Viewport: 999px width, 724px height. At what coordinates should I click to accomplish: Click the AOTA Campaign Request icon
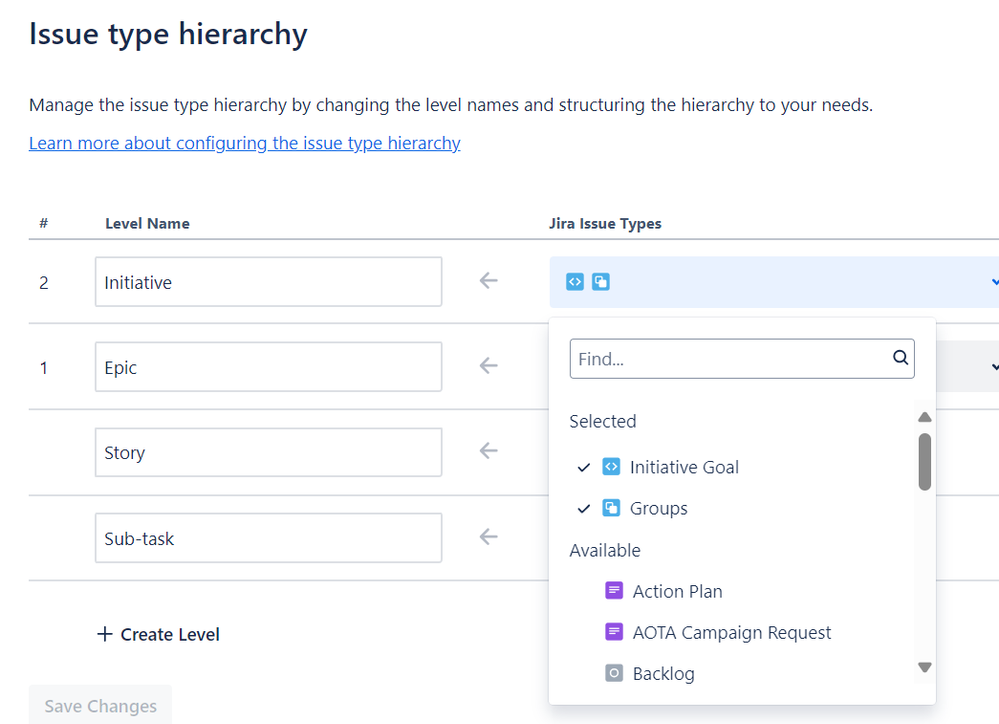click(x=614, y=632)
